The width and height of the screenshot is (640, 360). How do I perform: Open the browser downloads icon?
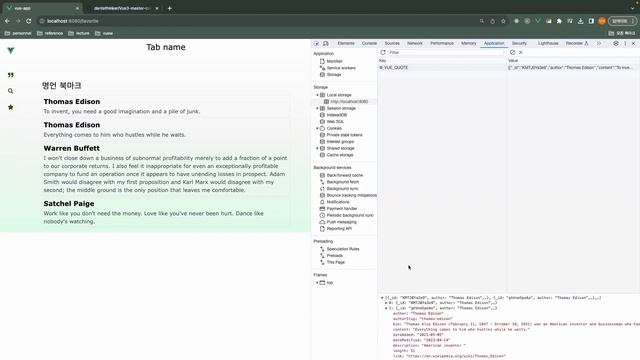point(580,21)
